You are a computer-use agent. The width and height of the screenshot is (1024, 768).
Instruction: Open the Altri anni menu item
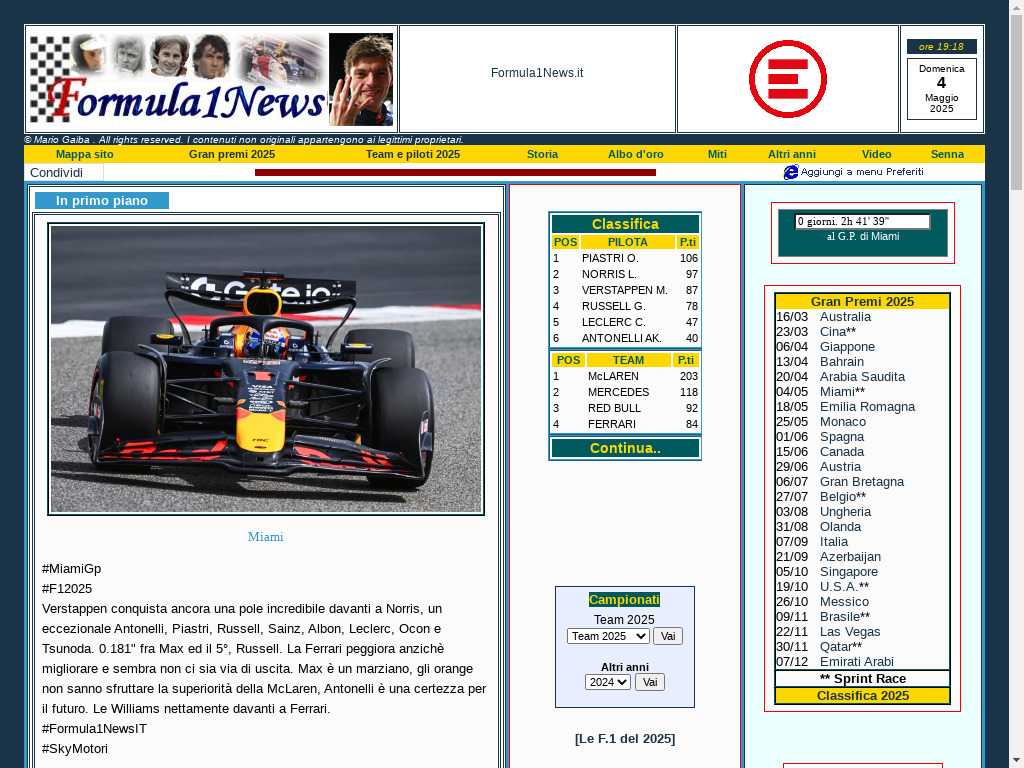tap(792, 154)
